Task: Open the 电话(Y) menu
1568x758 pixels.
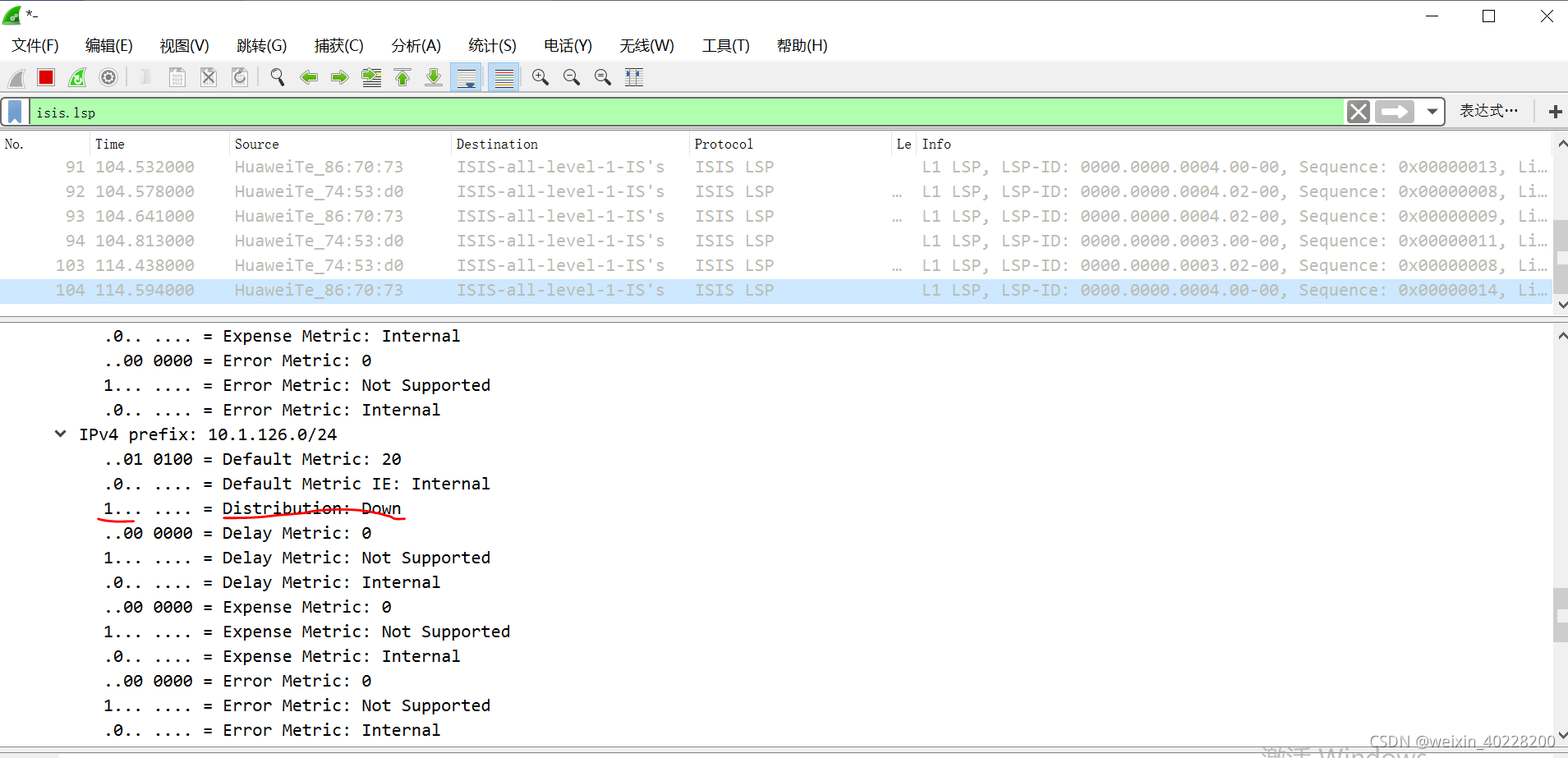Action: [x=568, y=46]
